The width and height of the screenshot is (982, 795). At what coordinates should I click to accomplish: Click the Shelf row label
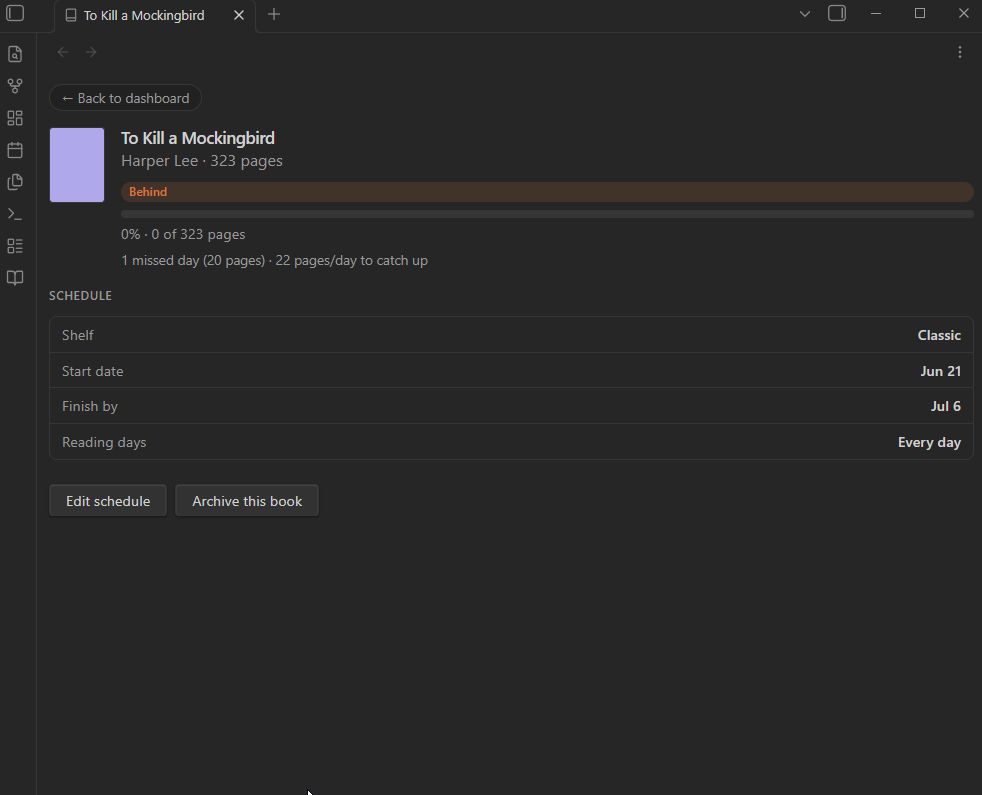tap(78, 335)
